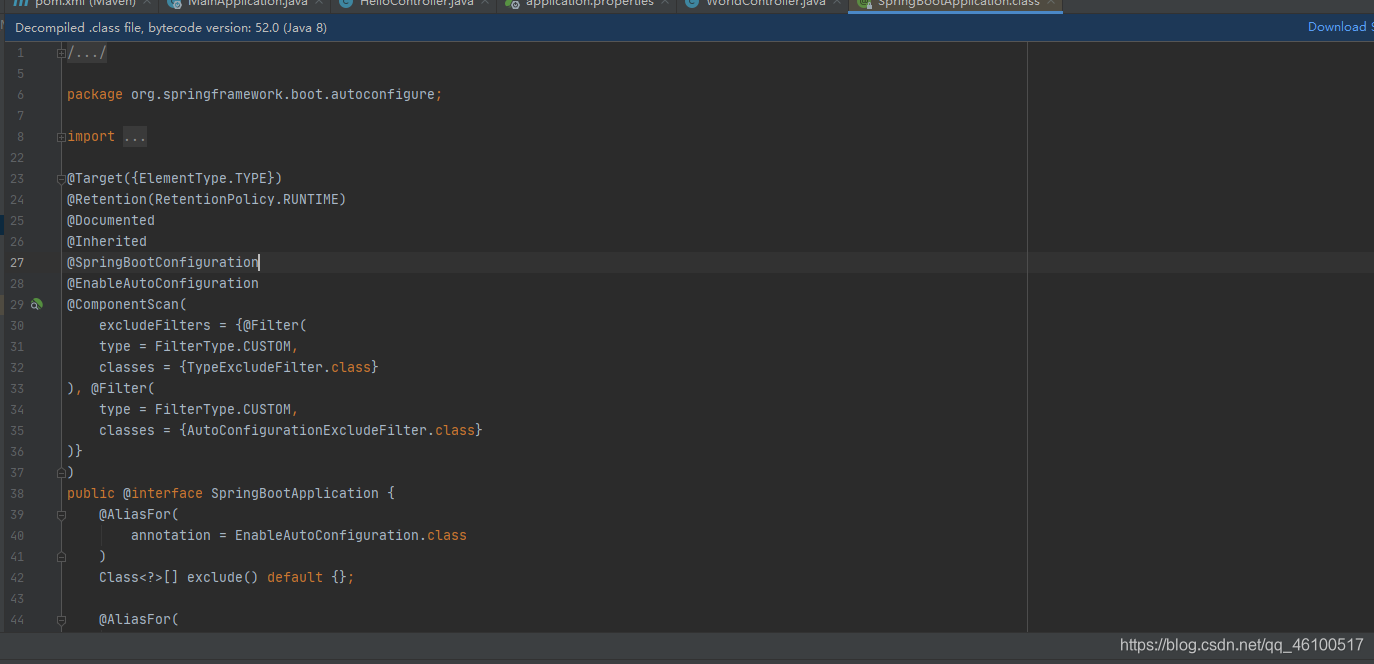
Task: Click the SpringBootApplication interface name on line 38
Action: point(295,494)
